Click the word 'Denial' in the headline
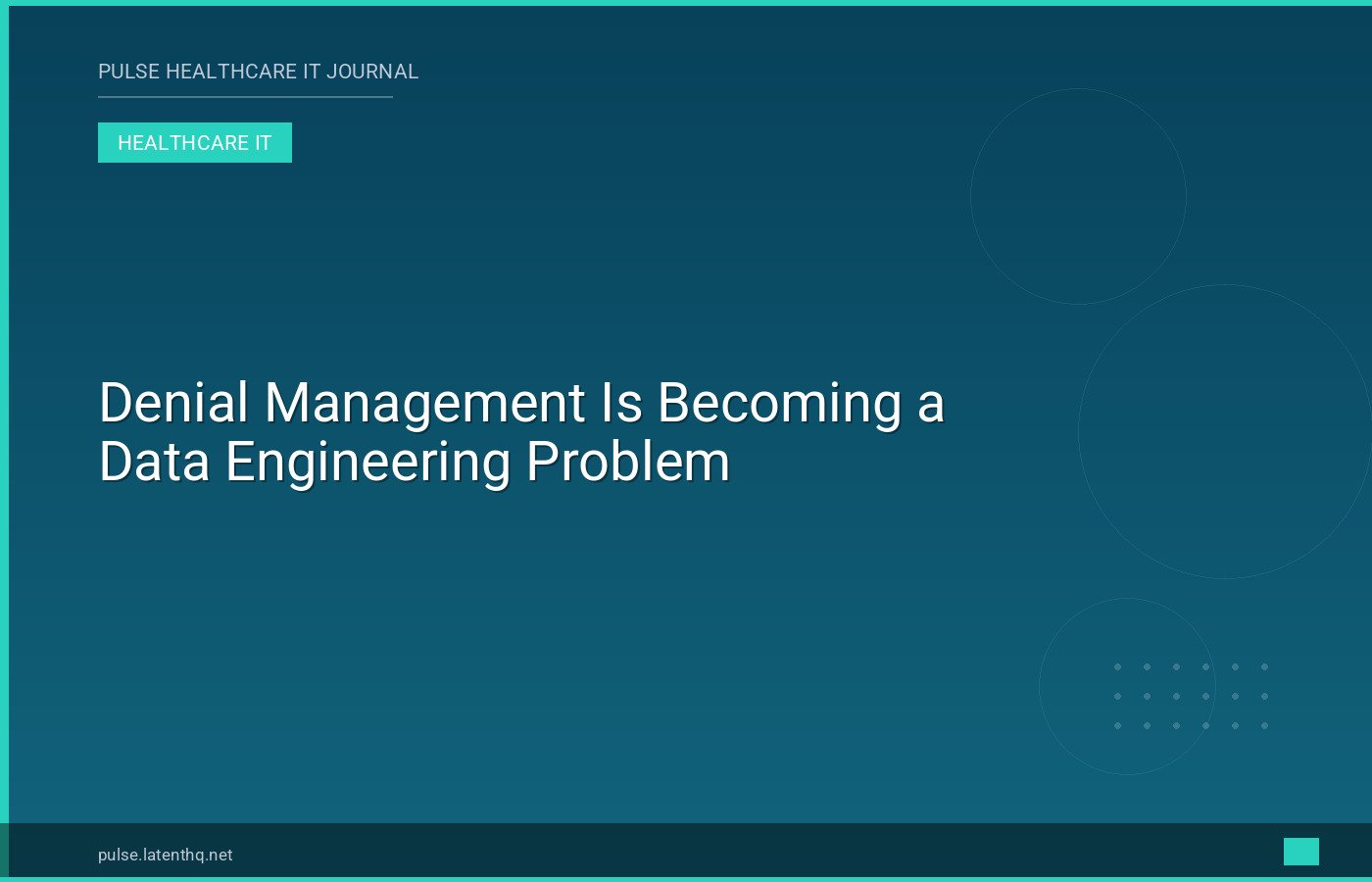The height and width of the screenshot is (882, 1372). (x=174, y=403)
